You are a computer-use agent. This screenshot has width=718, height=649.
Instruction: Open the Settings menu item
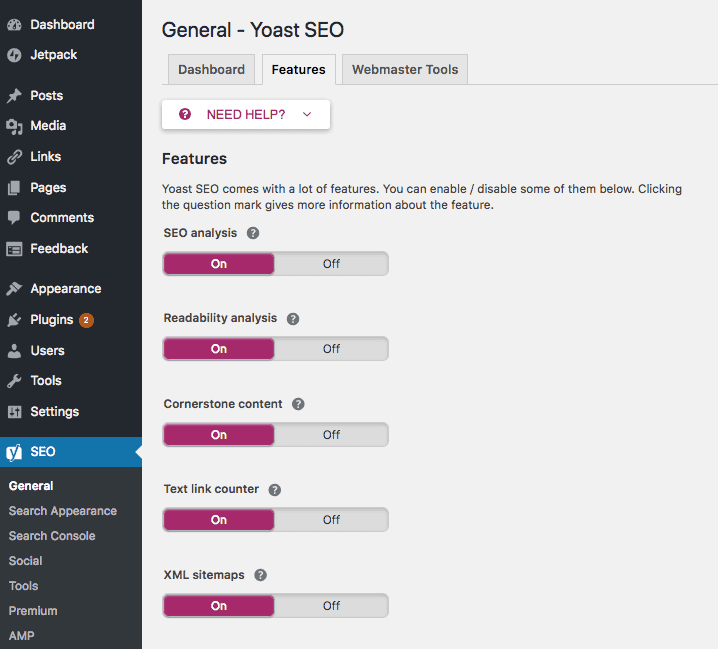click(54, 412)
